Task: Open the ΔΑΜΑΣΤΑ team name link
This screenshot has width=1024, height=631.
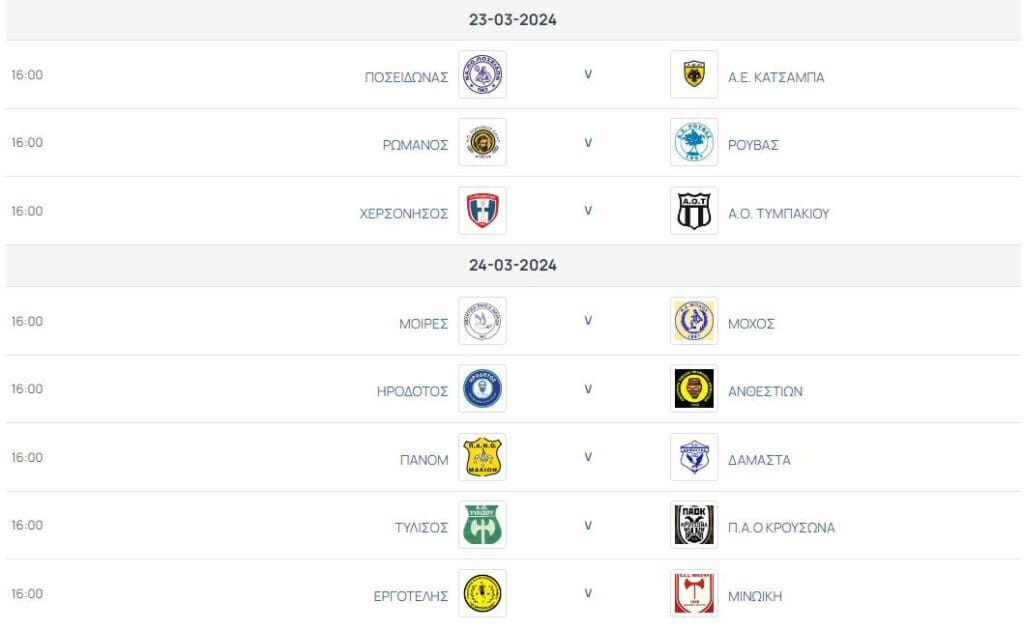Action: tap(760, 460)
